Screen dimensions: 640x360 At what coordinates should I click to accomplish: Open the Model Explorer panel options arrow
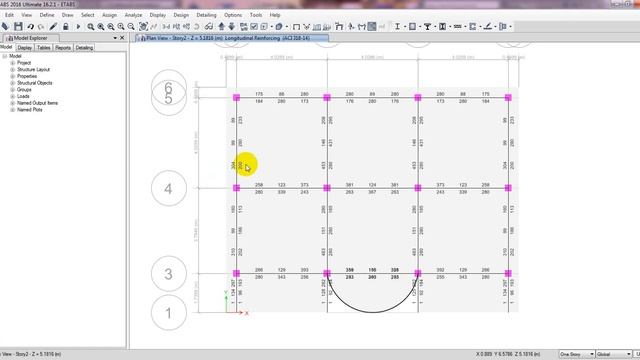(115, 38)
